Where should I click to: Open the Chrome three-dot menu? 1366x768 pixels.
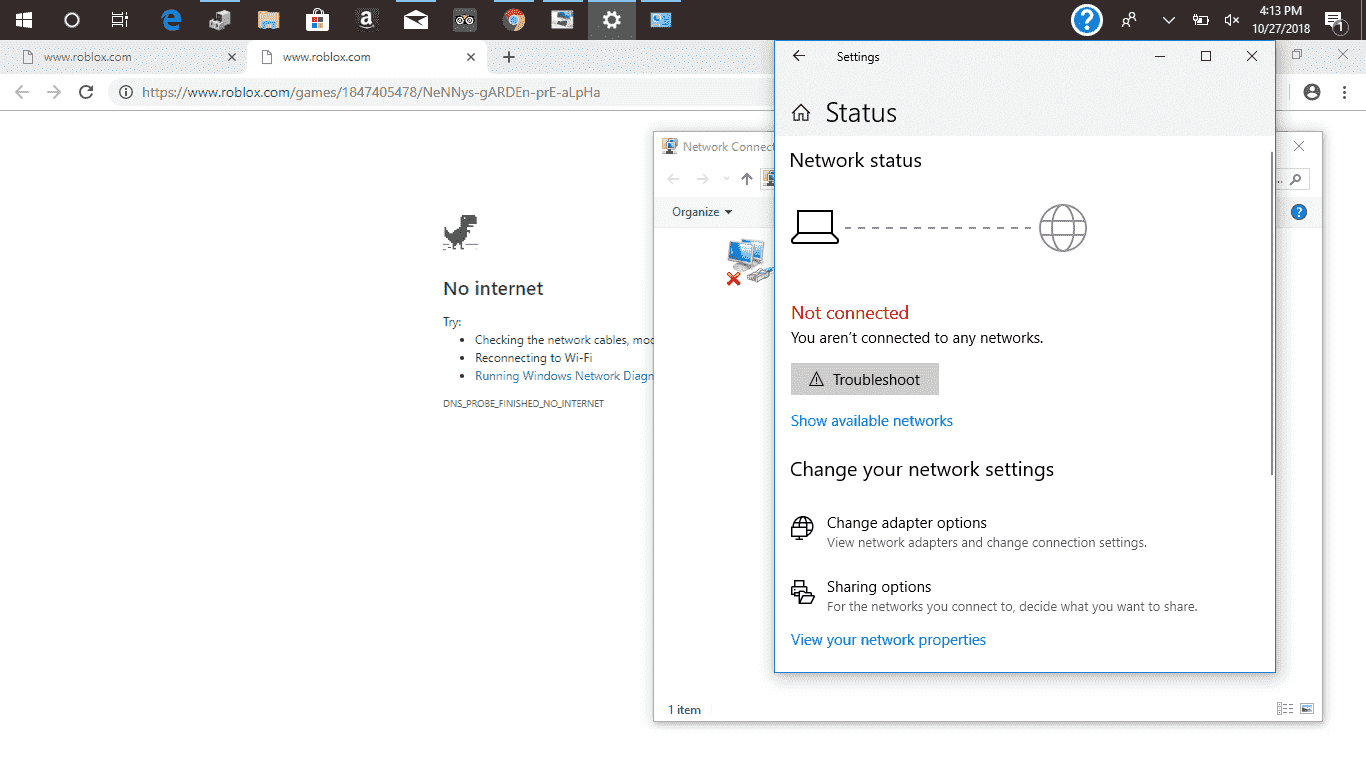[1345, 92]
